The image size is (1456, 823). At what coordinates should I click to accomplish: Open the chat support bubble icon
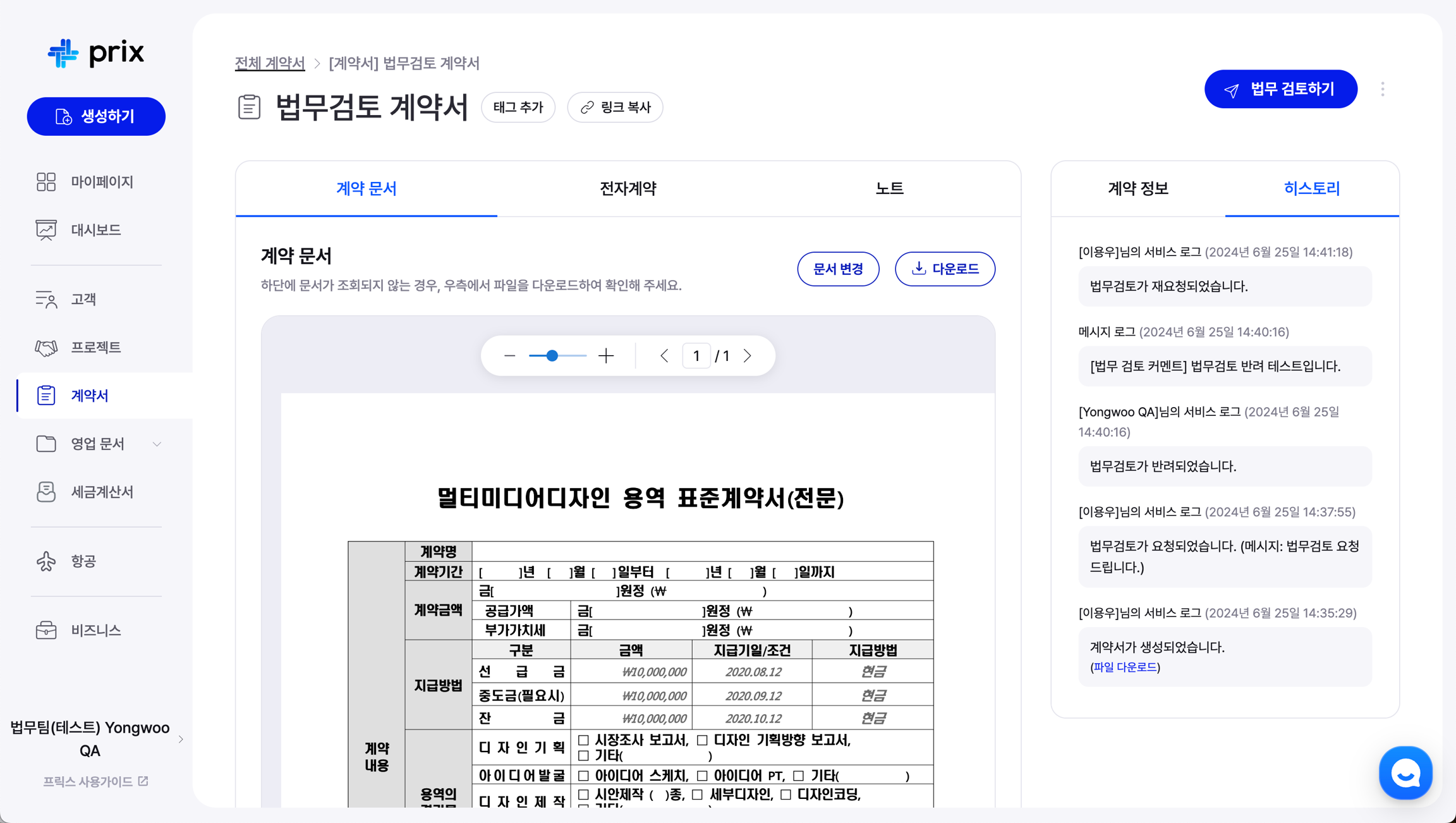(x=1405, y=772)
